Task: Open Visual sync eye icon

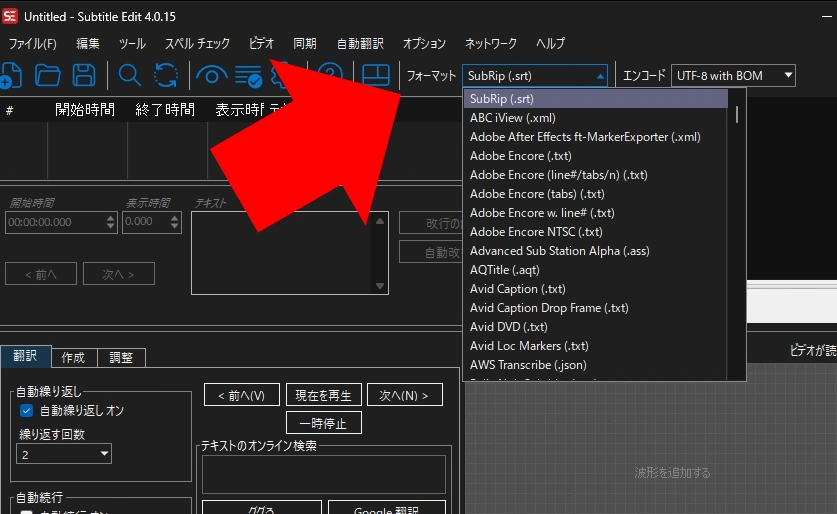Action: (211, 75)
